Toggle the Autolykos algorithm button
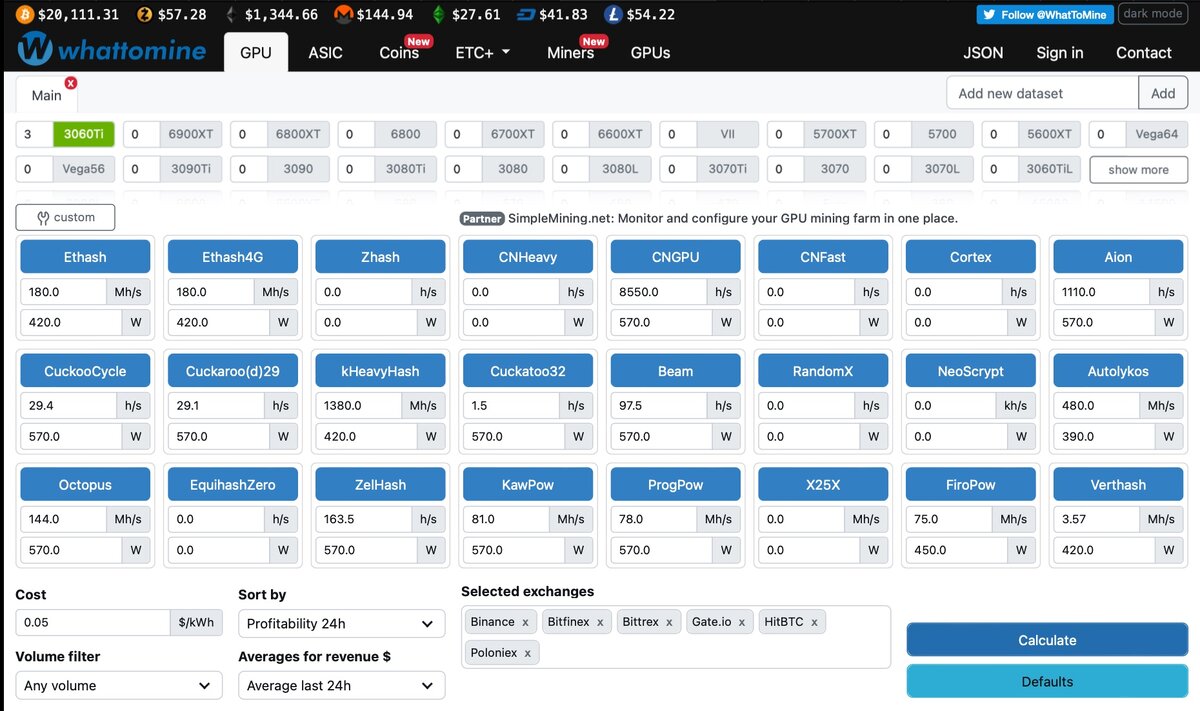The height and width of the screenshot is (711, 1200). tap(1118, 371)
